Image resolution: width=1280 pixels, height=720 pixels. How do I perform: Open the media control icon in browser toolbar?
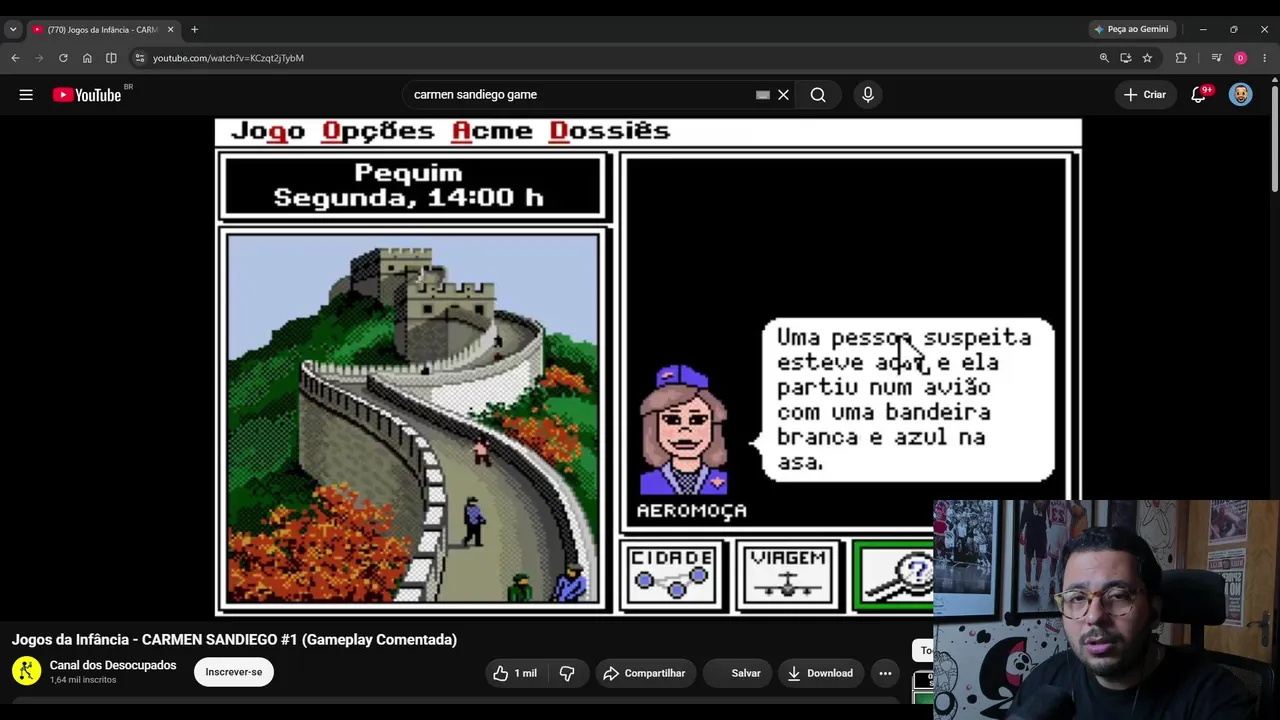tap(1216, 58)
